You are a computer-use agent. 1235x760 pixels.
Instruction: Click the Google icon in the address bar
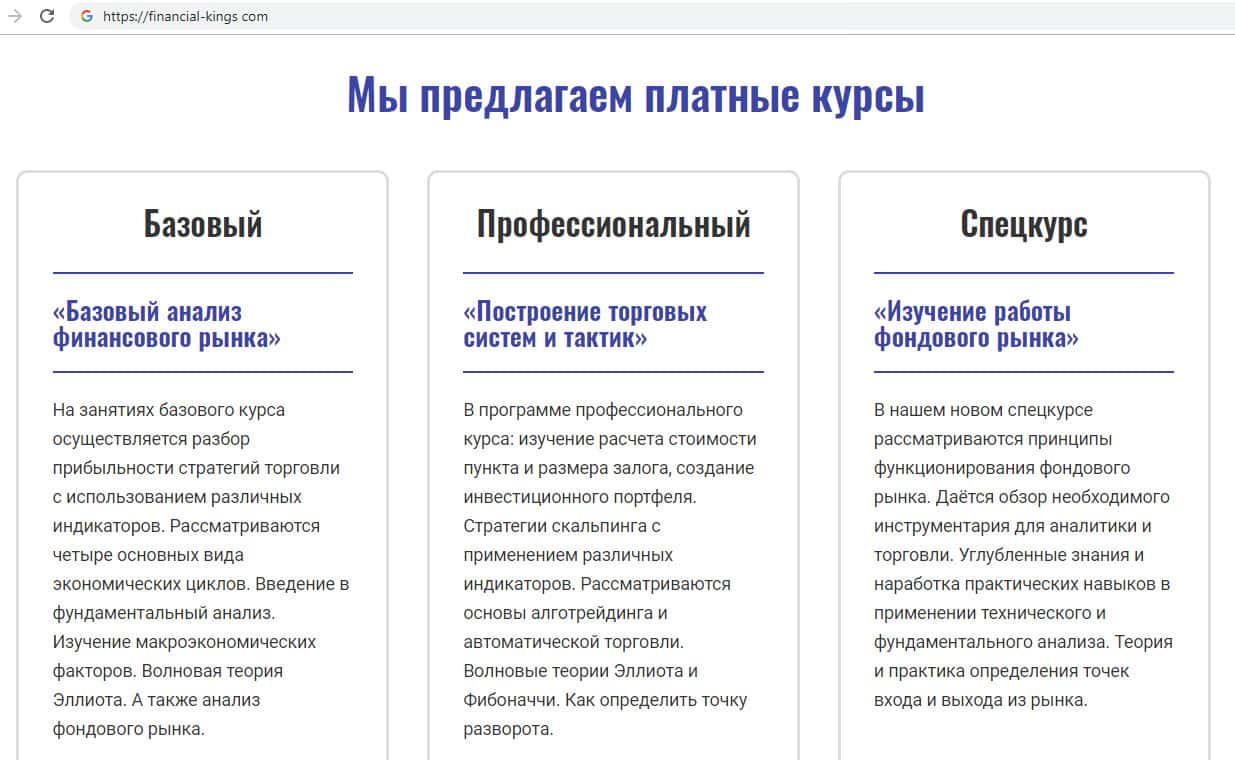tap(86, 16)
